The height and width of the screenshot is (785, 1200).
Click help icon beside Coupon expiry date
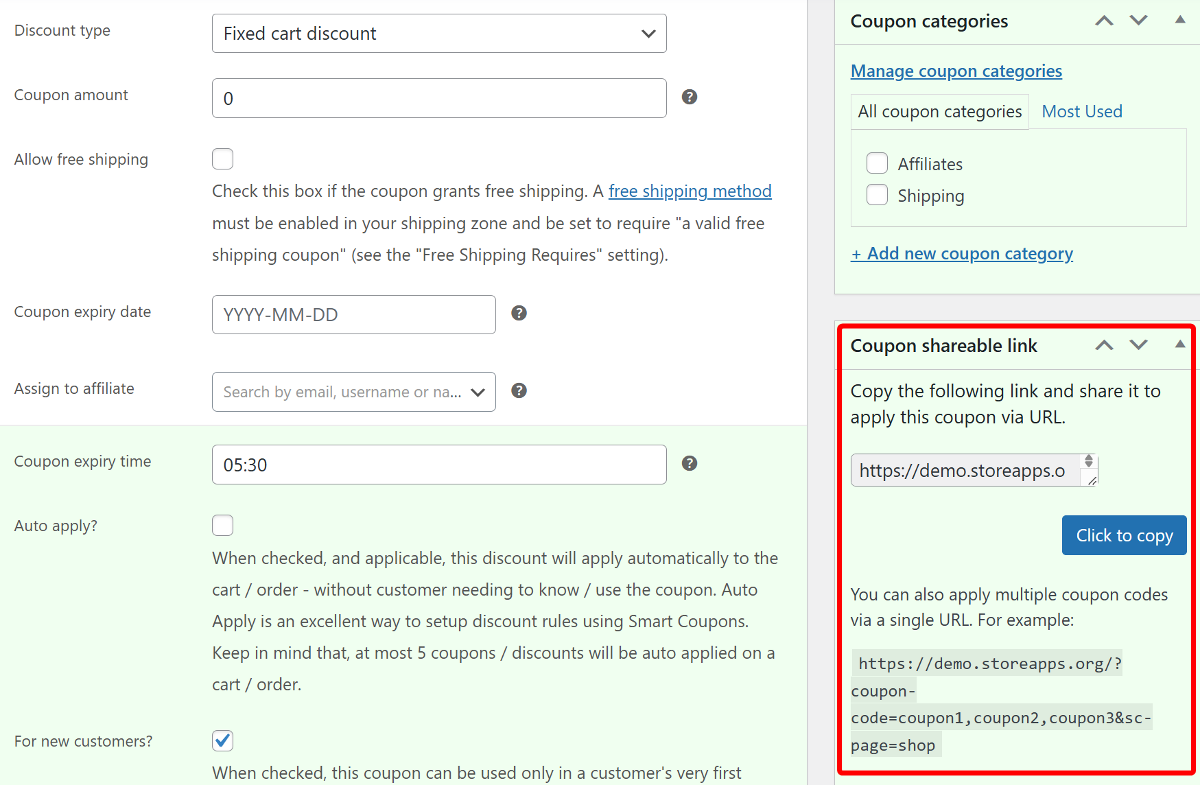click(x=519, y=313)
